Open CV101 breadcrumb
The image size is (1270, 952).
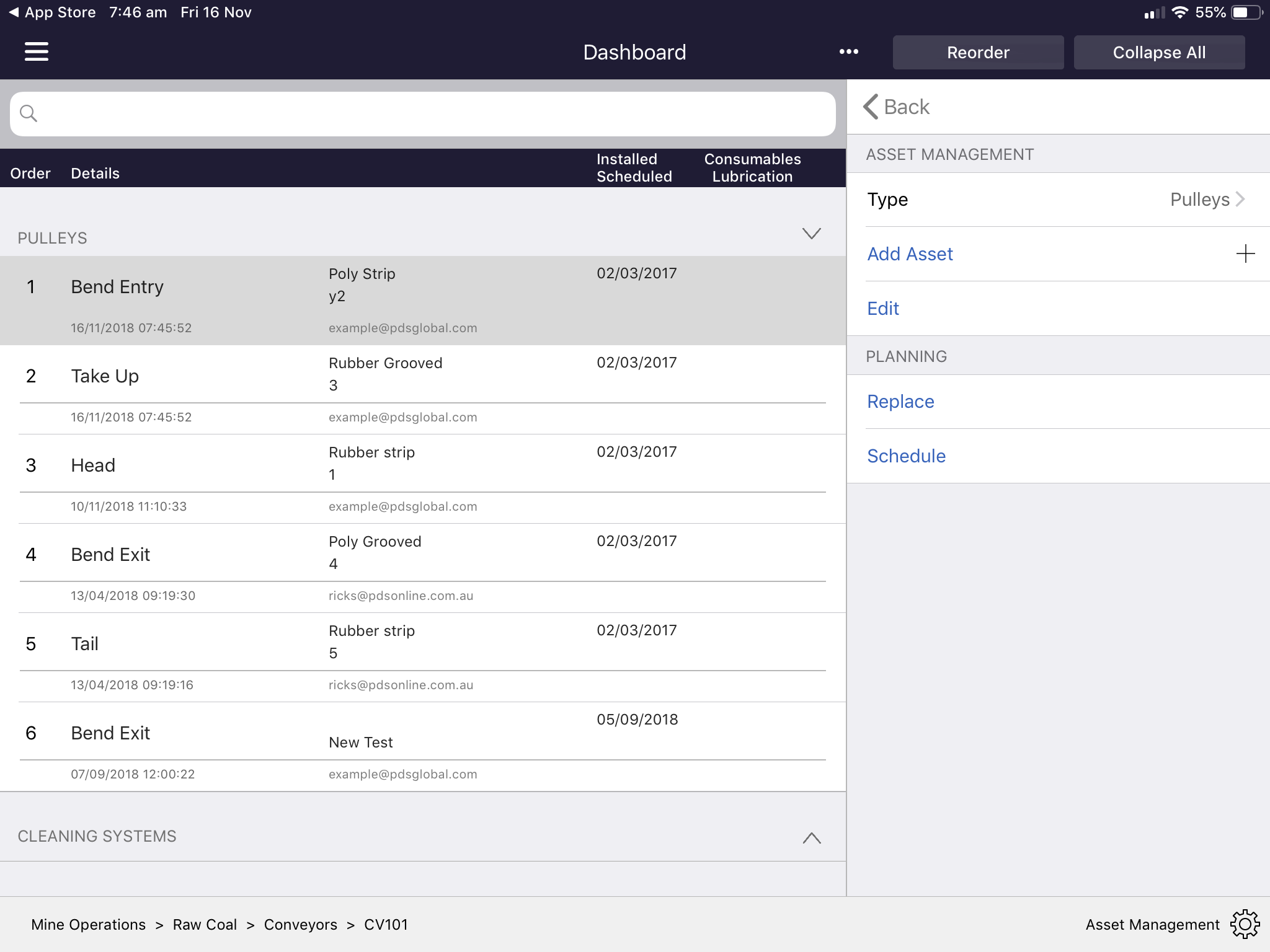coord(386,924)
